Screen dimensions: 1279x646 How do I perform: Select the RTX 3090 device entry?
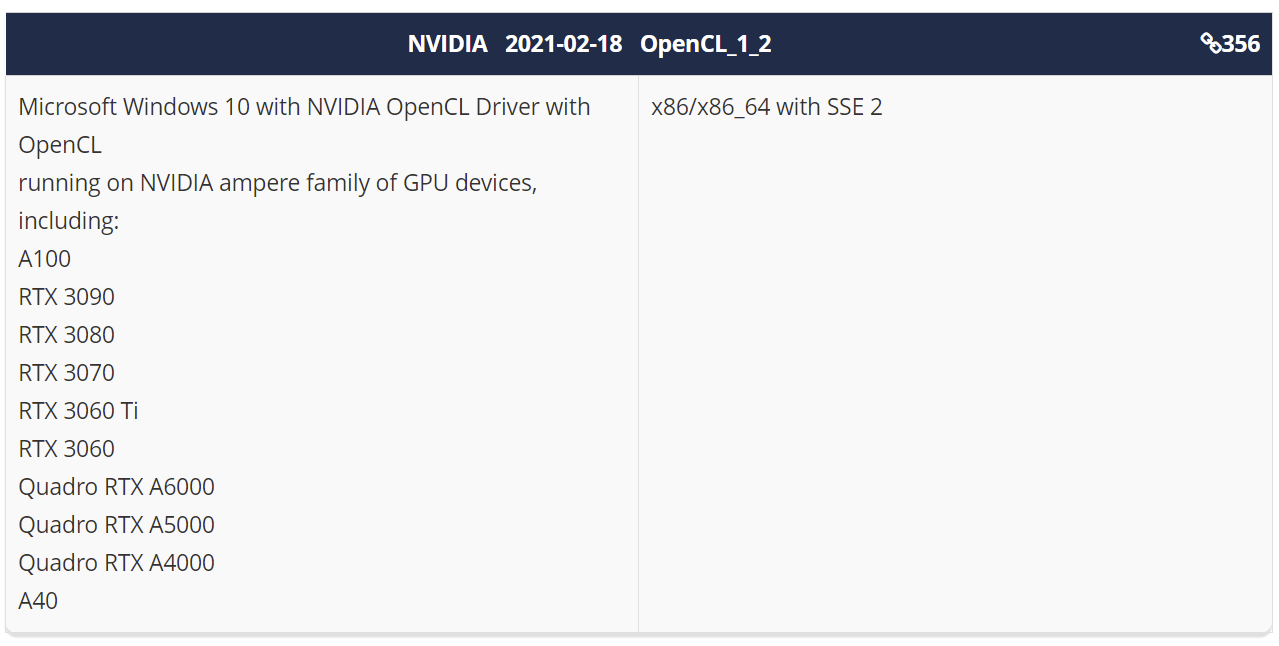[66, 297]
